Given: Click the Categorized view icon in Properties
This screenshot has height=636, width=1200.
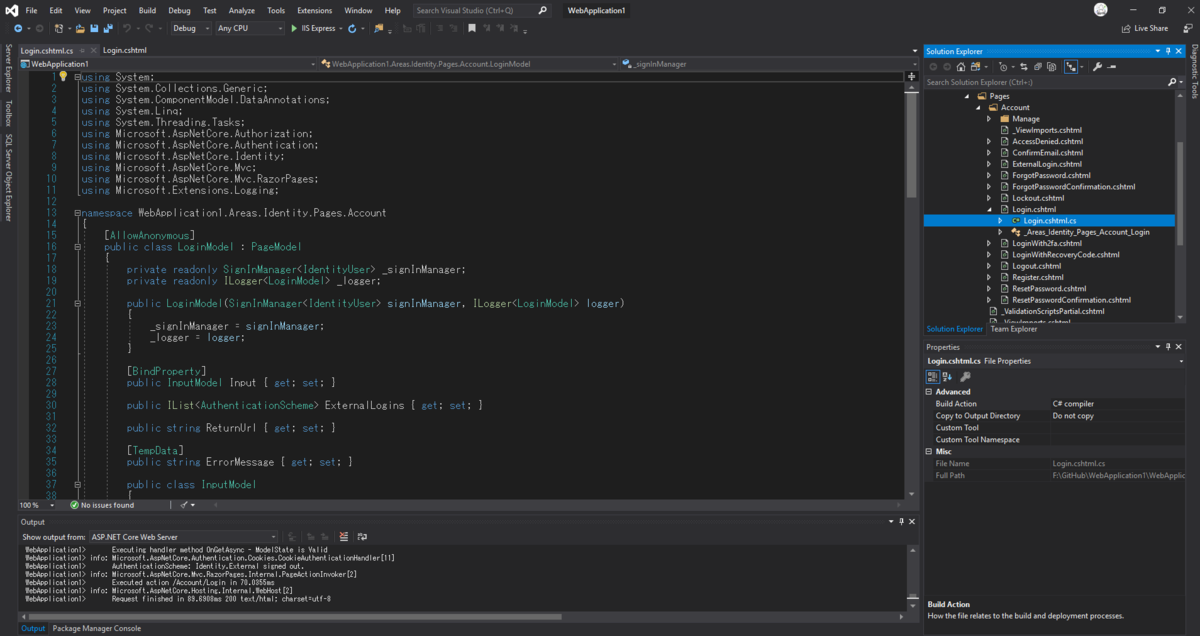Looking at the screenshot, I should [x=932, y=377].
